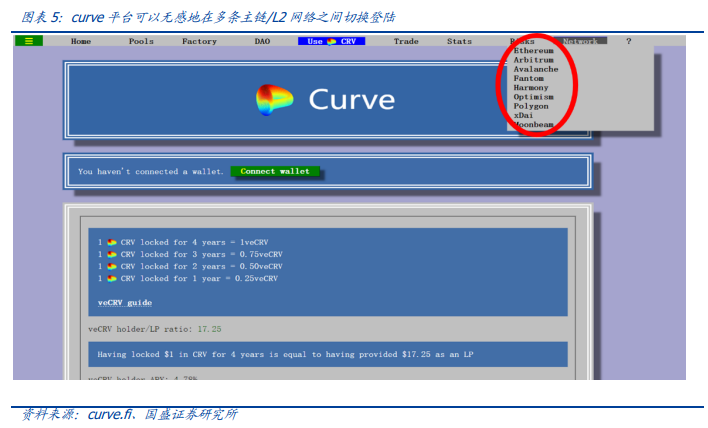Choose Arbitrum in the network list
This screenshot has width=708, height=428.
533,60
